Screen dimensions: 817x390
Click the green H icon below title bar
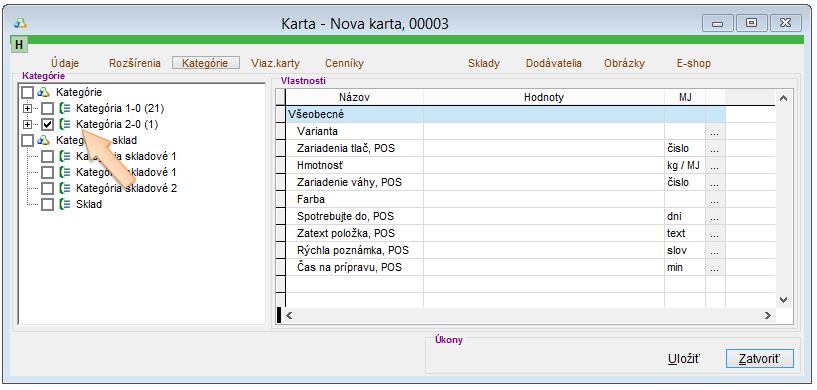click(x=19, y=44)
